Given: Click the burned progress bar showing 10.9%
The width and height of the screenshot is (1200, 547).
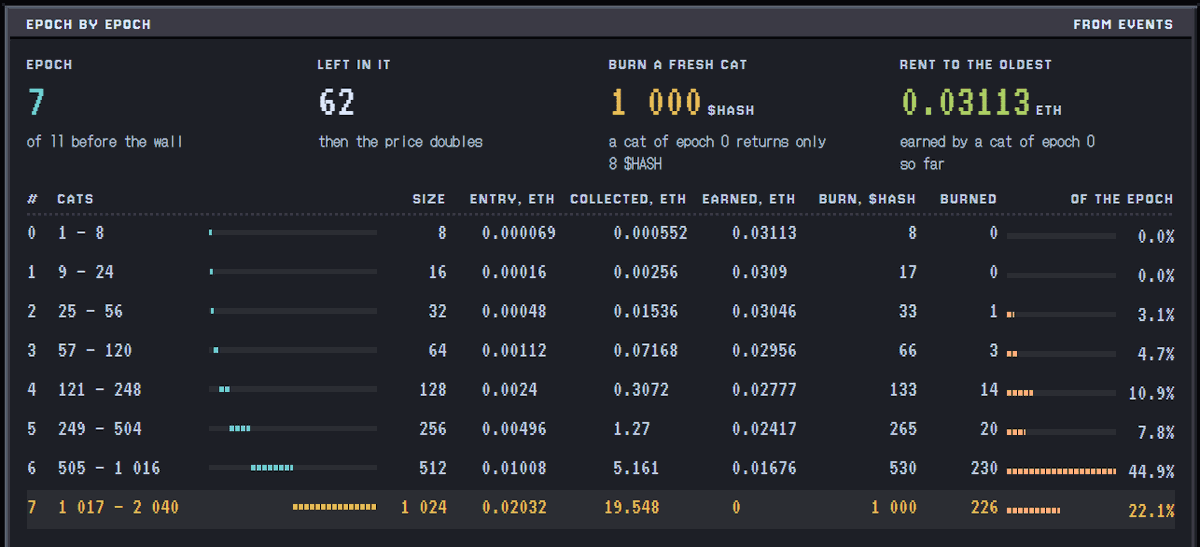Looking at the screenshot, I should [x=1061, y=391].
